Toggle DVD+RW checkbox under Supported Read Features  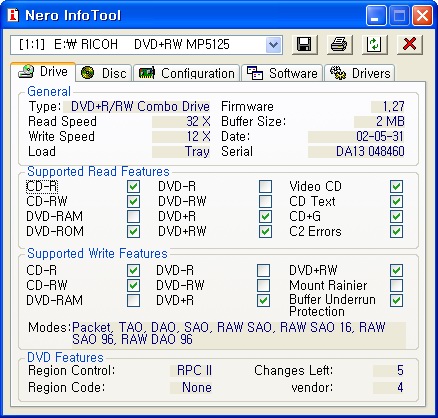click(x=265, y=232)
